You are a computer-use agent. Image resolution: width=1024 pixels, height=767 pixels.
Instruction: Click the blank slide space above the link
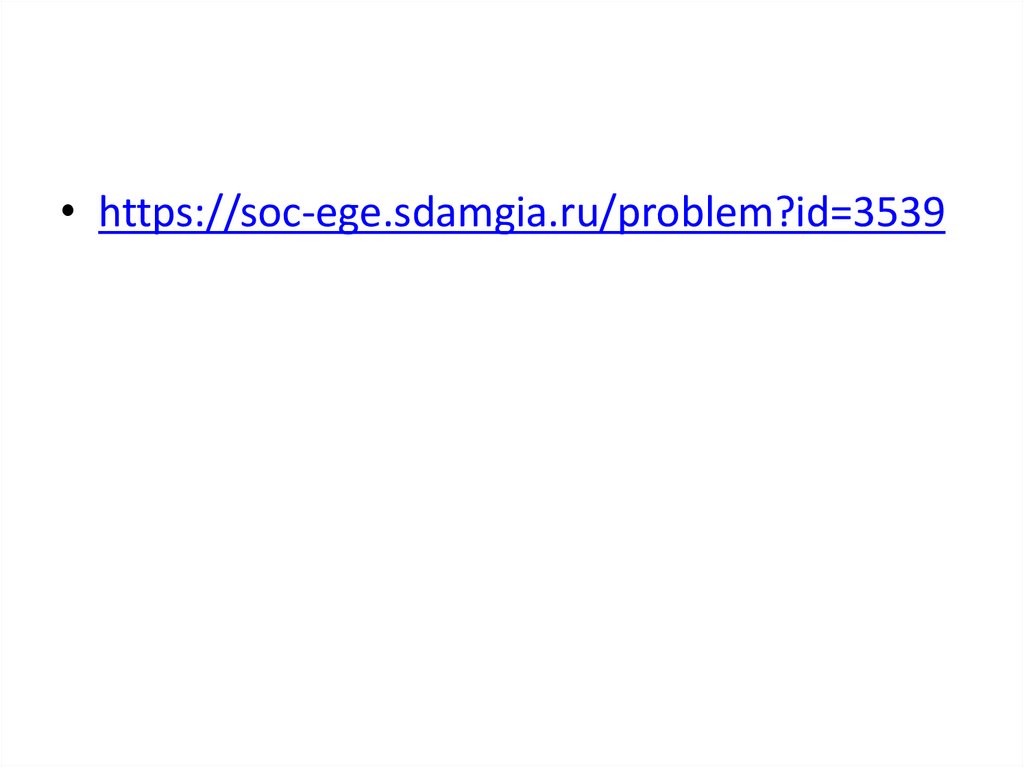point(512,91)
